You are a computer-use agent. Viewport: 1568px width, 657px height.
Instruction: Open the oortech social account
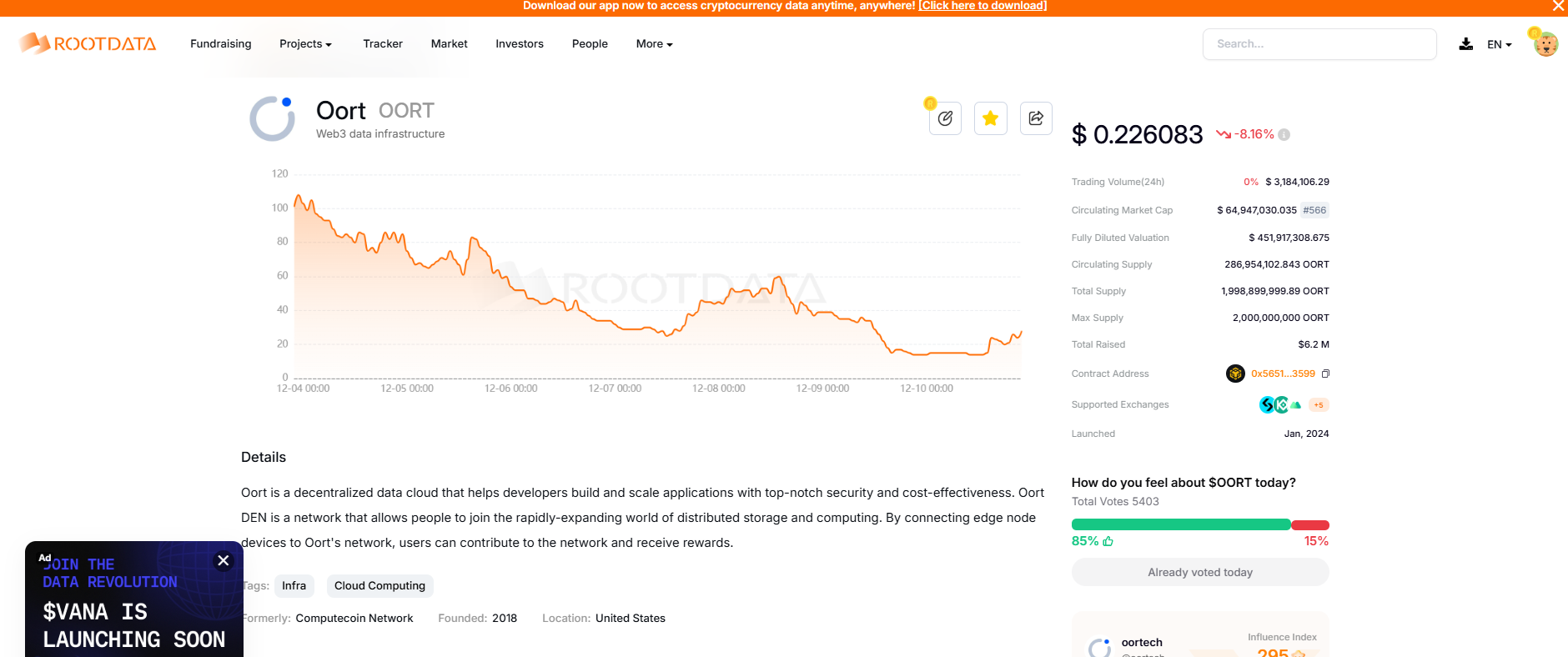click(x=1142, y=642)
